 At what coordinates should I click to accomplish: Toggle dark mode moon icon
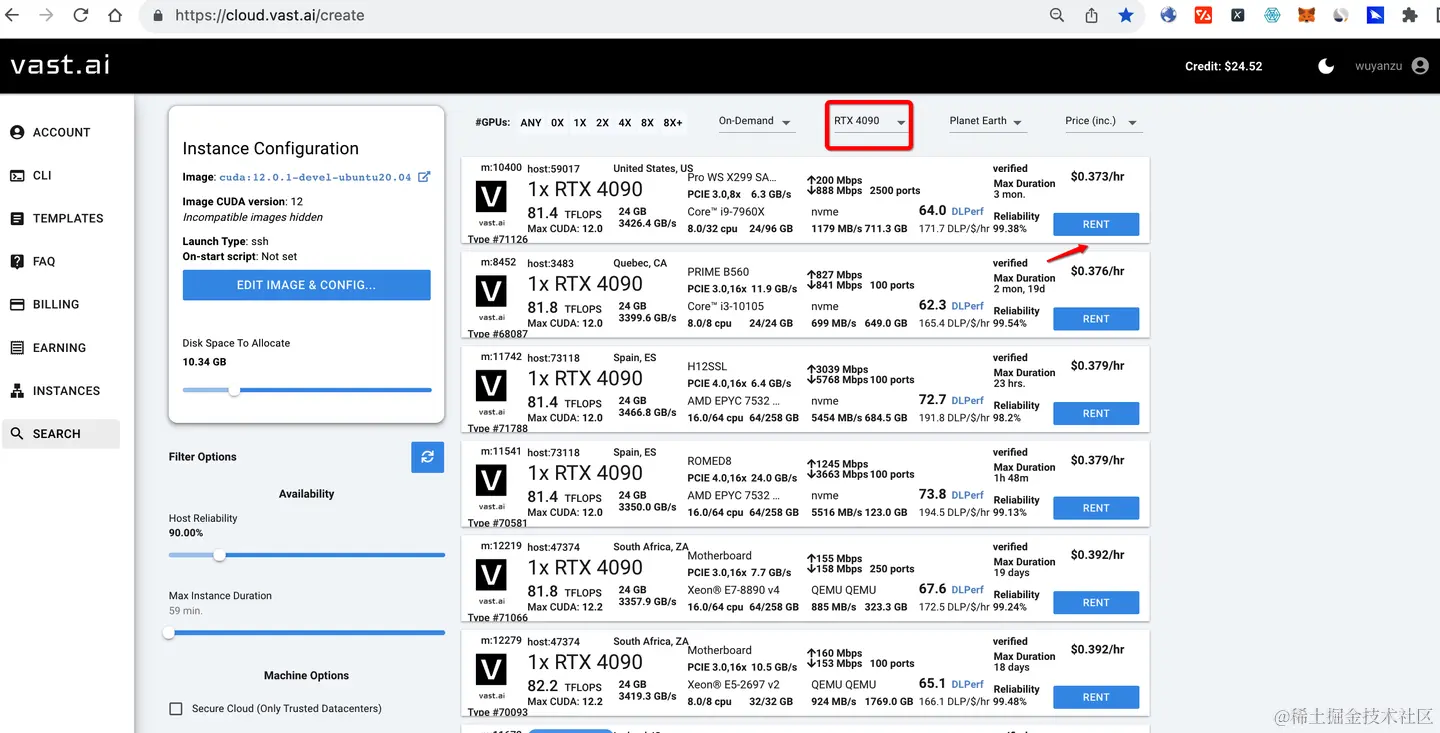1326,66
